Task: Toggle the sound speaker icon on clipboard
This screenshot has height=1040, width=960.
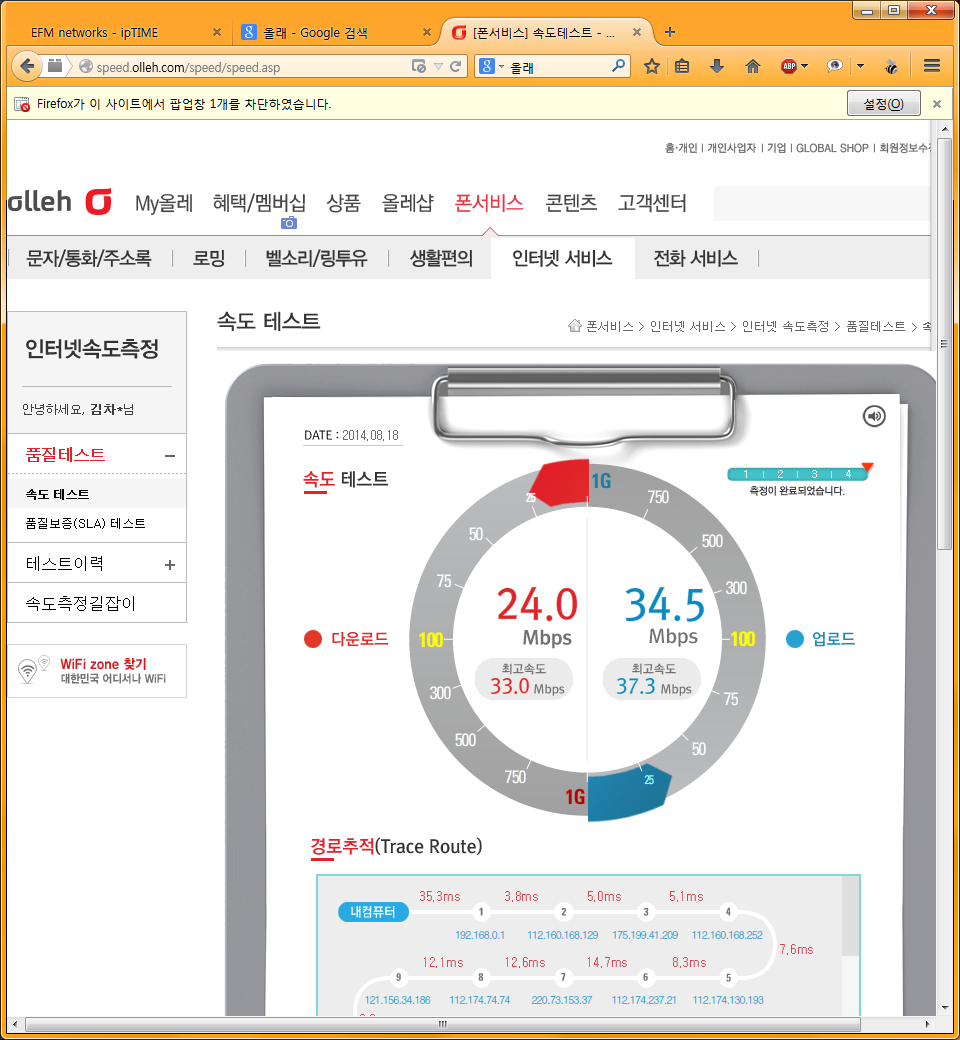Action: point(874,416)
